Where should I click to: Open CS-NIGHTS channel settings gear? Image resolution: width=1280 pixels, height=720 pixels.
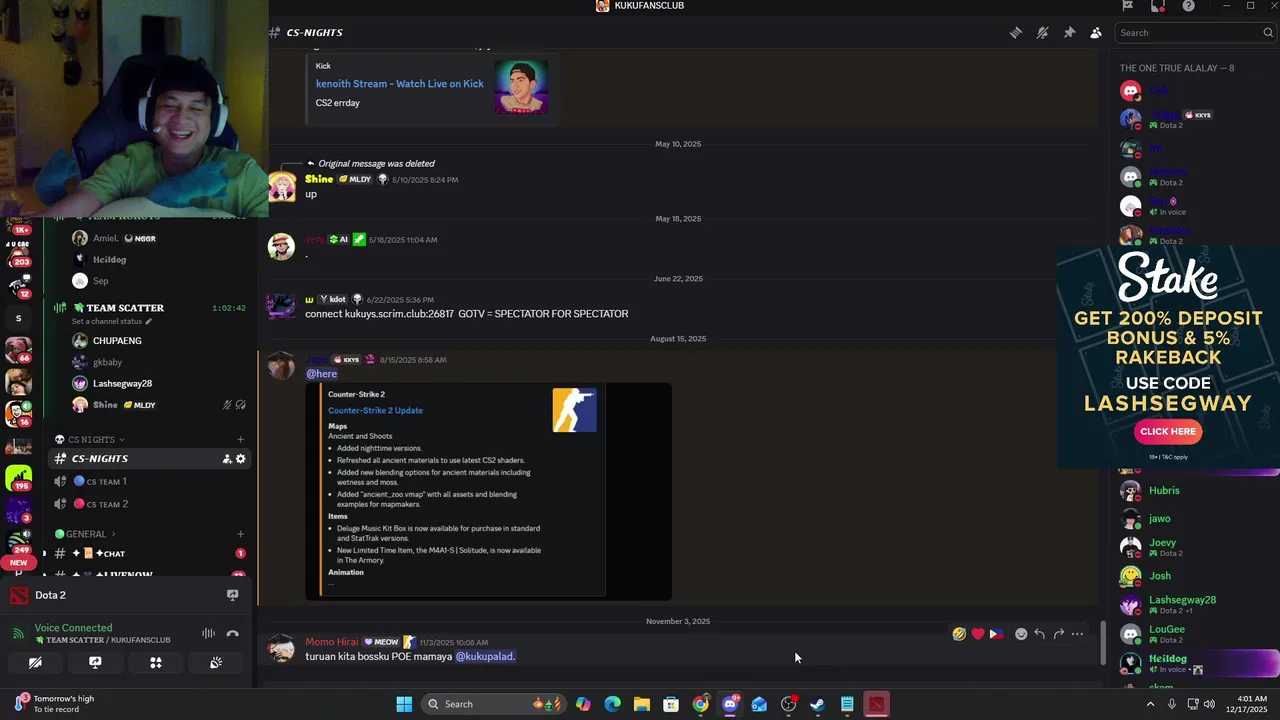point(241,459)
